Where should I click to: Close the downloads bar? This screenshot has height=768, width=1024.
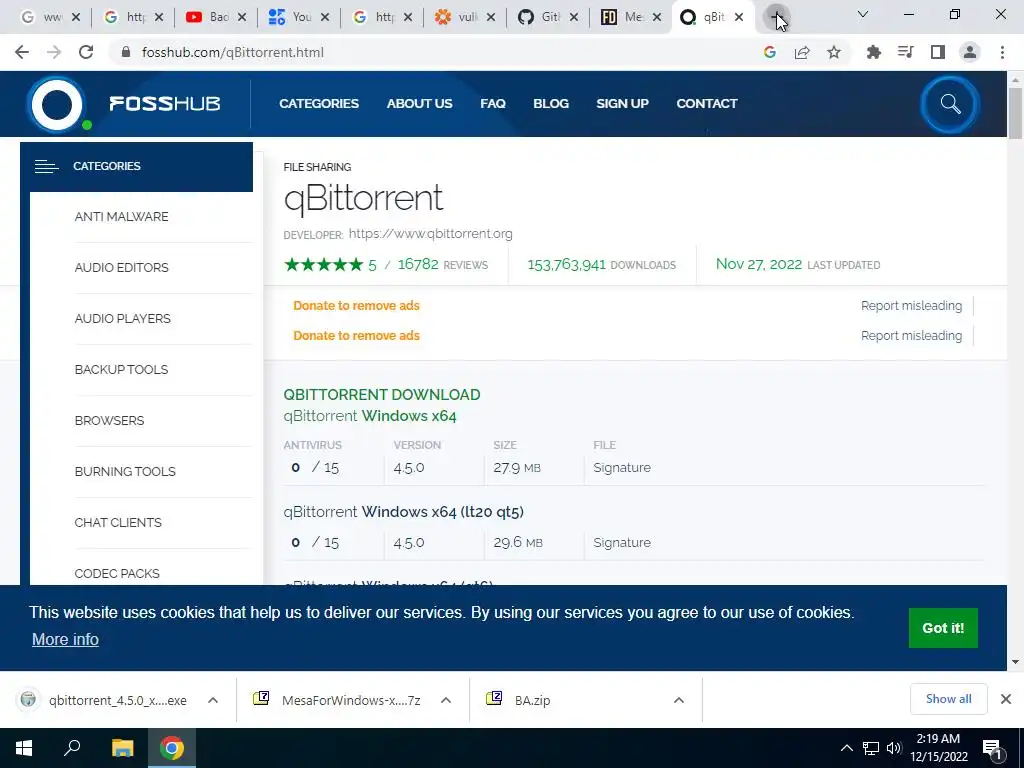[1006, 699]
